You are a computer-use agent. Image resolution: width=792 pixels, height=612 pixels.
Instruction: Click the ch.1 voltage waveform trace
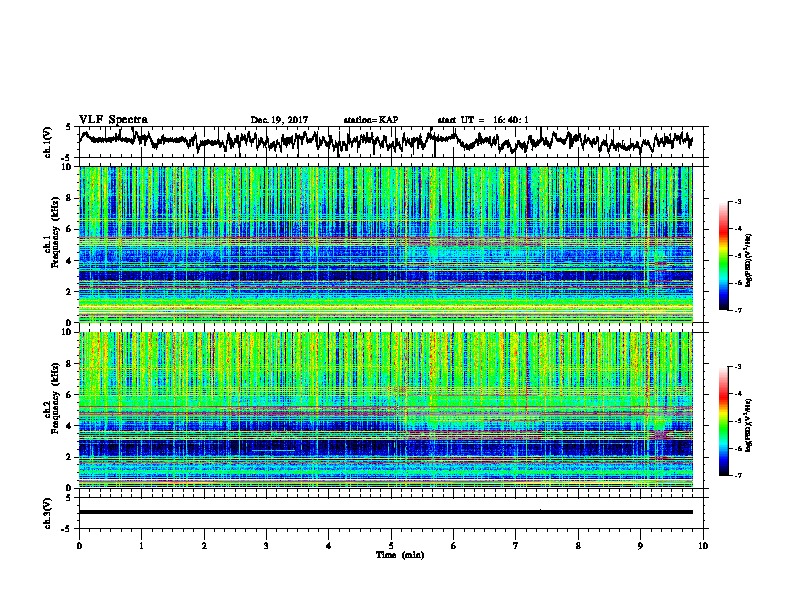click(386, 141)
